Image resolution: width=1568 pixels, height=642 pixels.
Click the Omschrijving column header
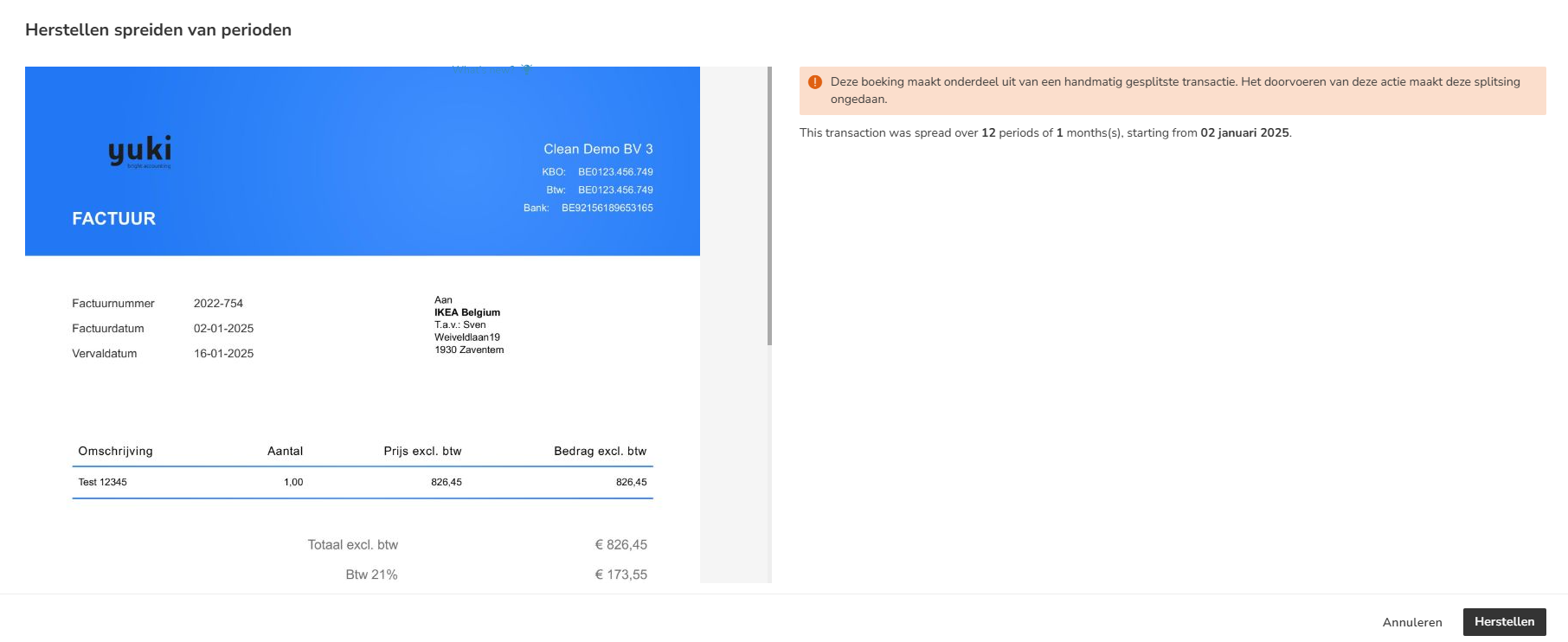115,451
